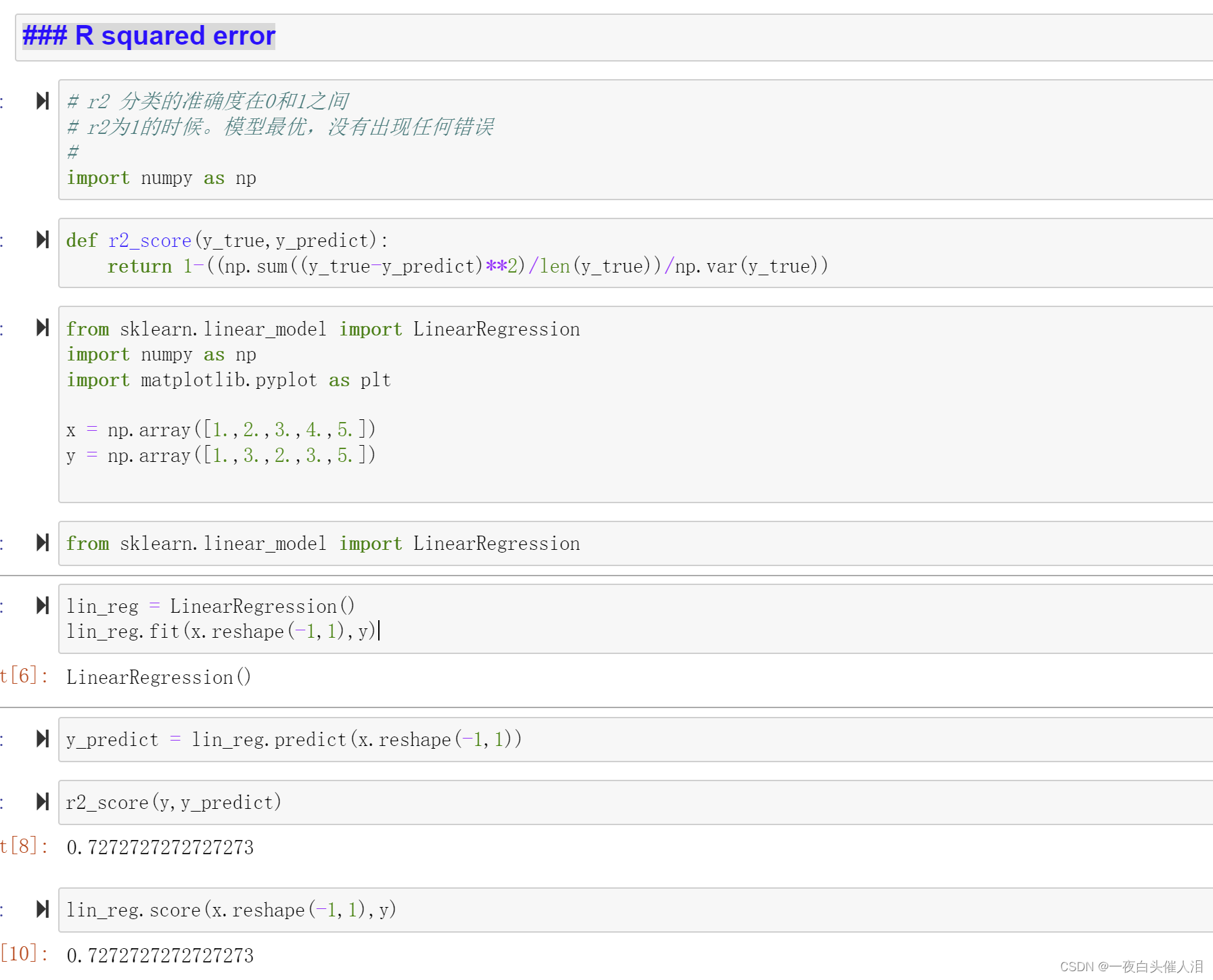
Task: Click the line 'y = np.array([1.,3.,2.,3.,5.])'
Action: [x=221, y=456]
